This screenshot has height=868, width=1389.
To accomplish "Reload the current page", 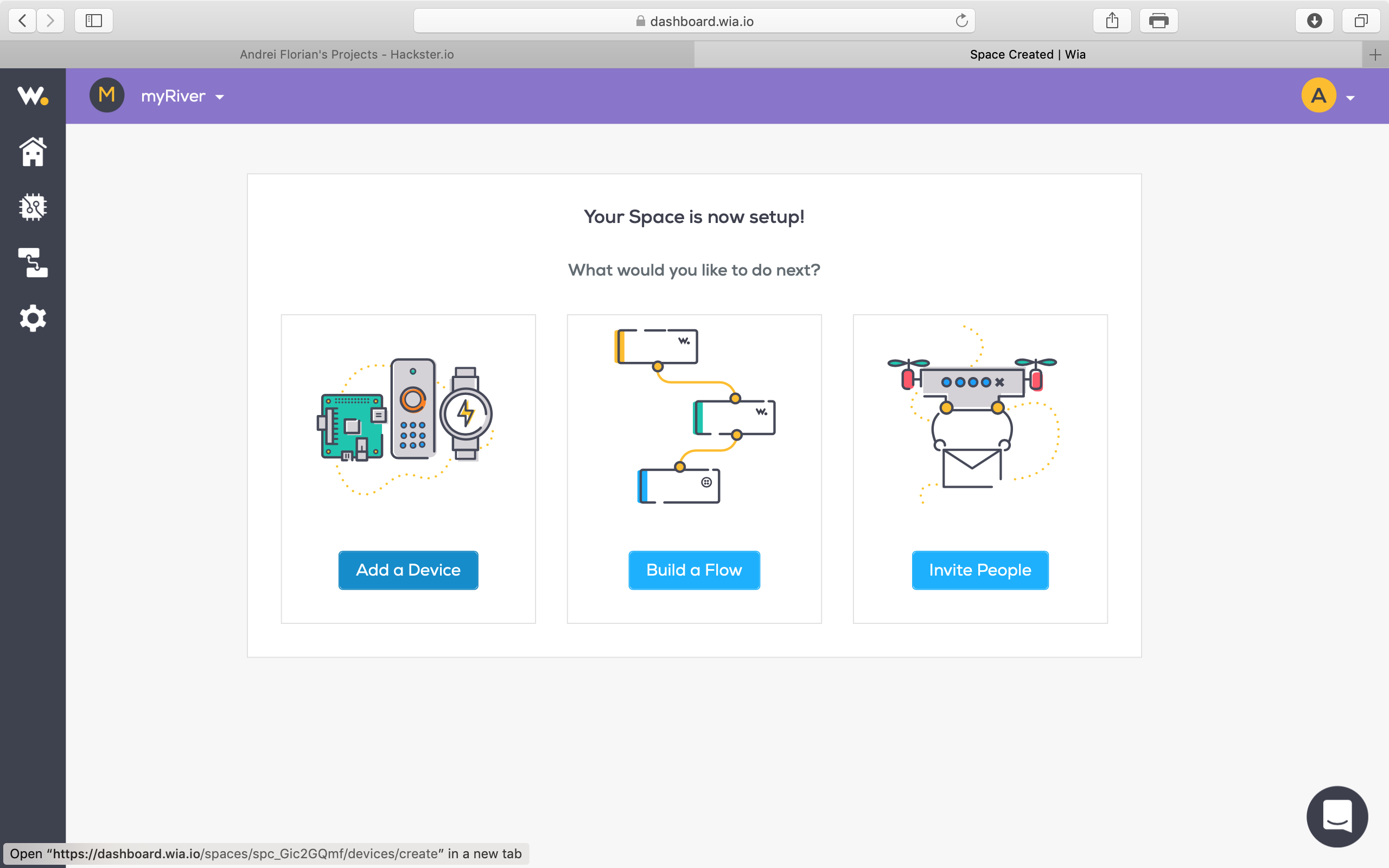I will [961, 21].
